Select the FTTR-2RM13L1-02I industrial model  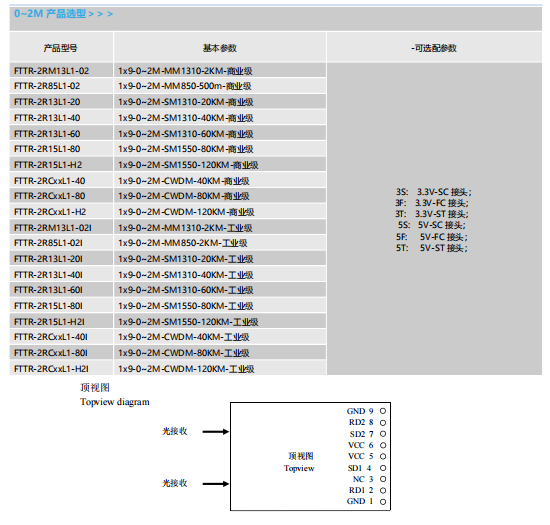coord(61,228)
